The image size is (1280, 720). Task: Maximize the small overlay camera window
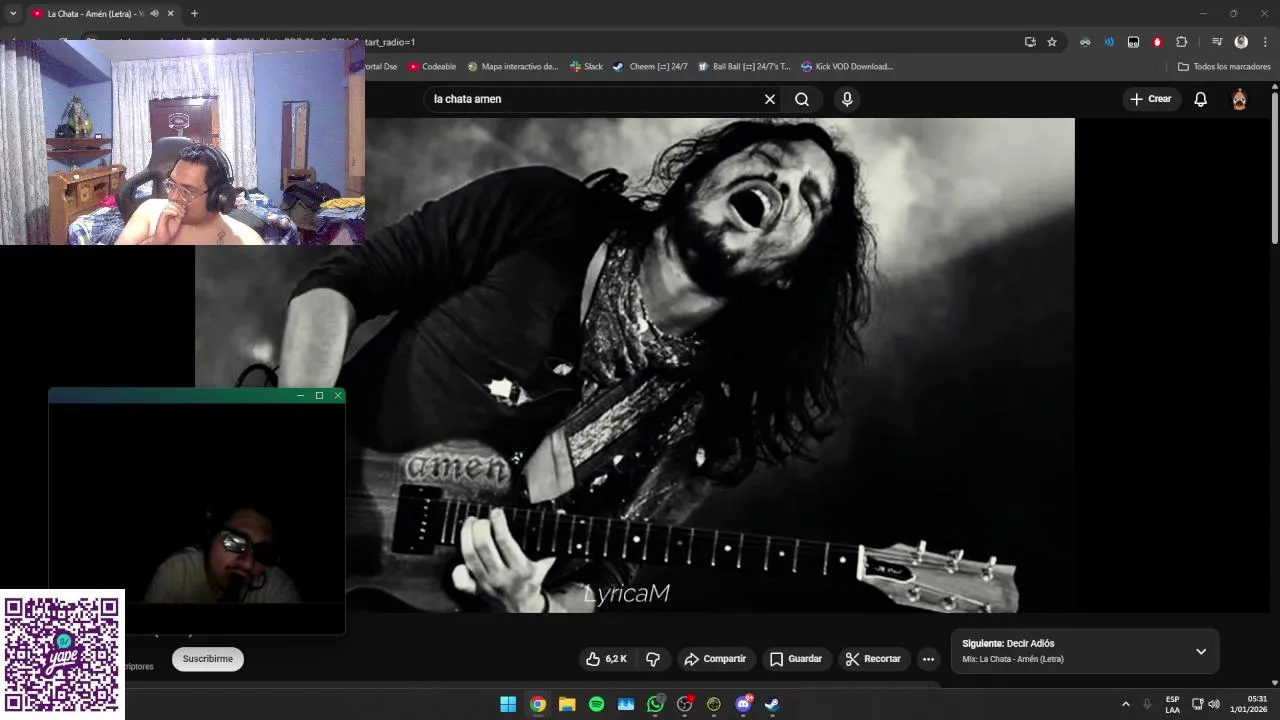(319, 396)
